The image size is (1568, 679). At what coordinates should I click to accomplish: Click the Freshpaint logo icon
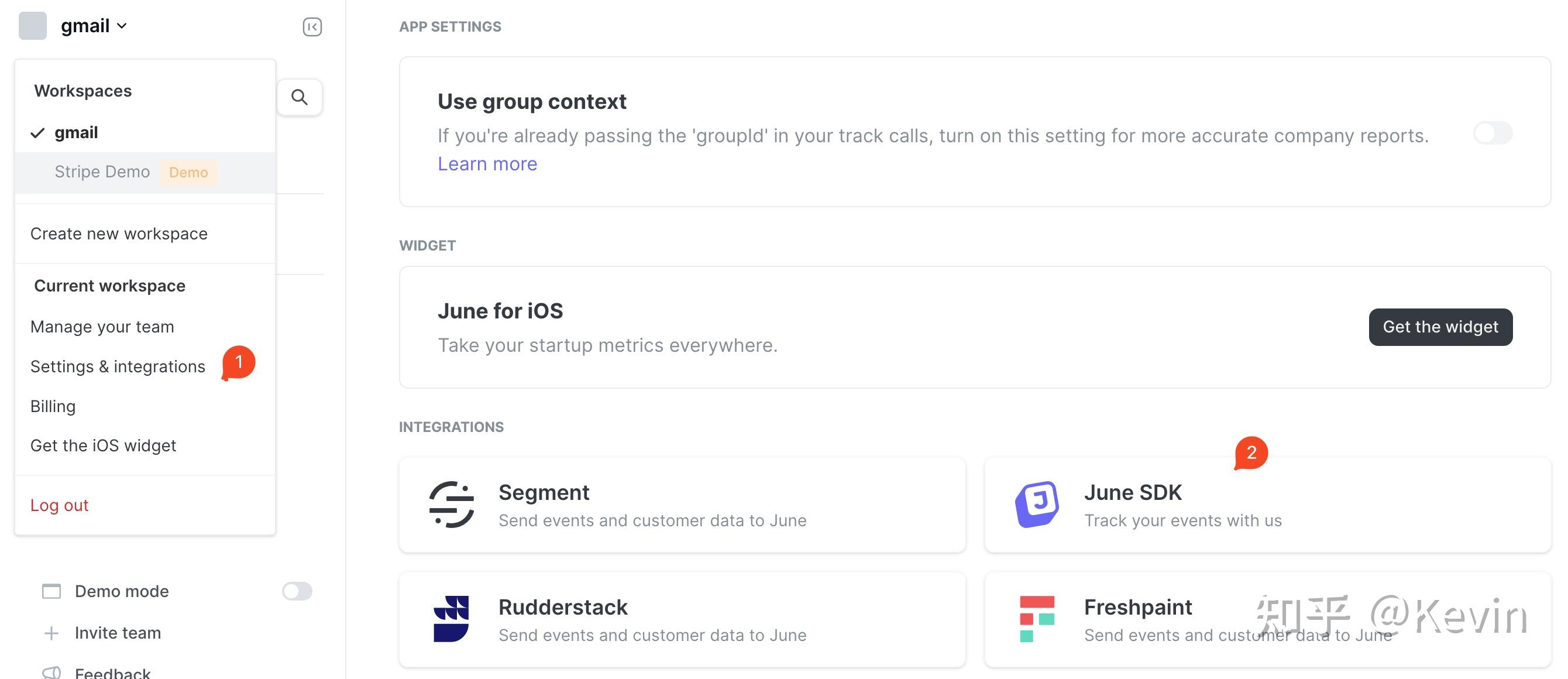click(1037, 619)
